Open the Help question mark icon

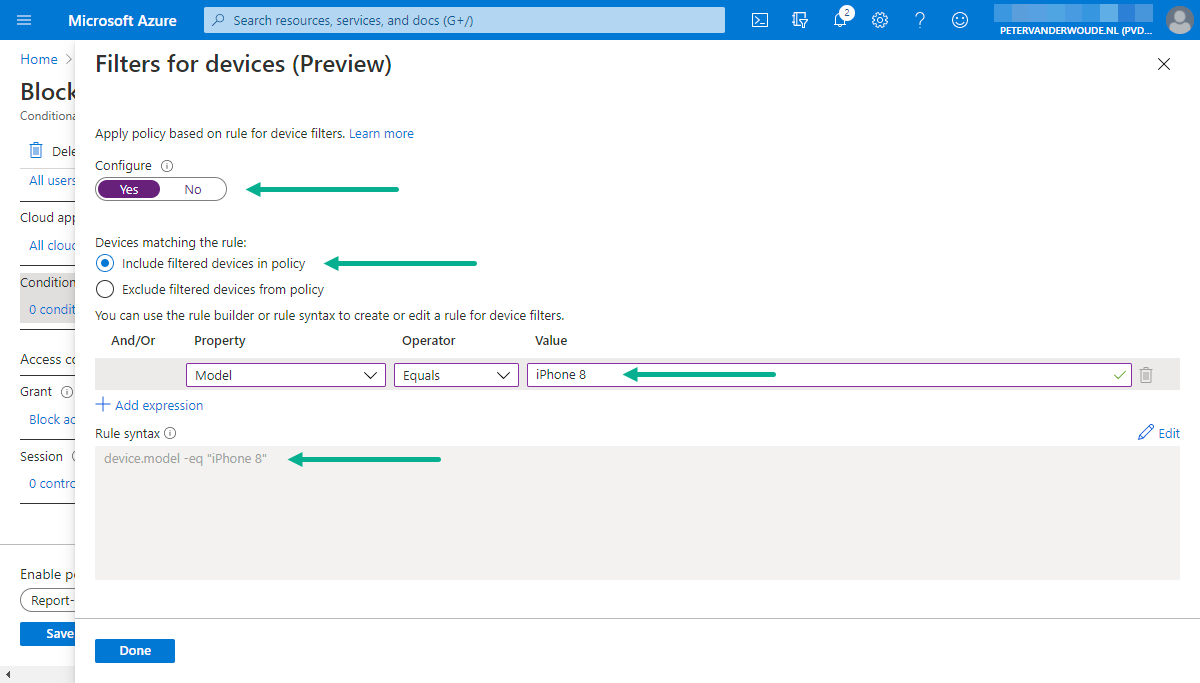(920, 20)
